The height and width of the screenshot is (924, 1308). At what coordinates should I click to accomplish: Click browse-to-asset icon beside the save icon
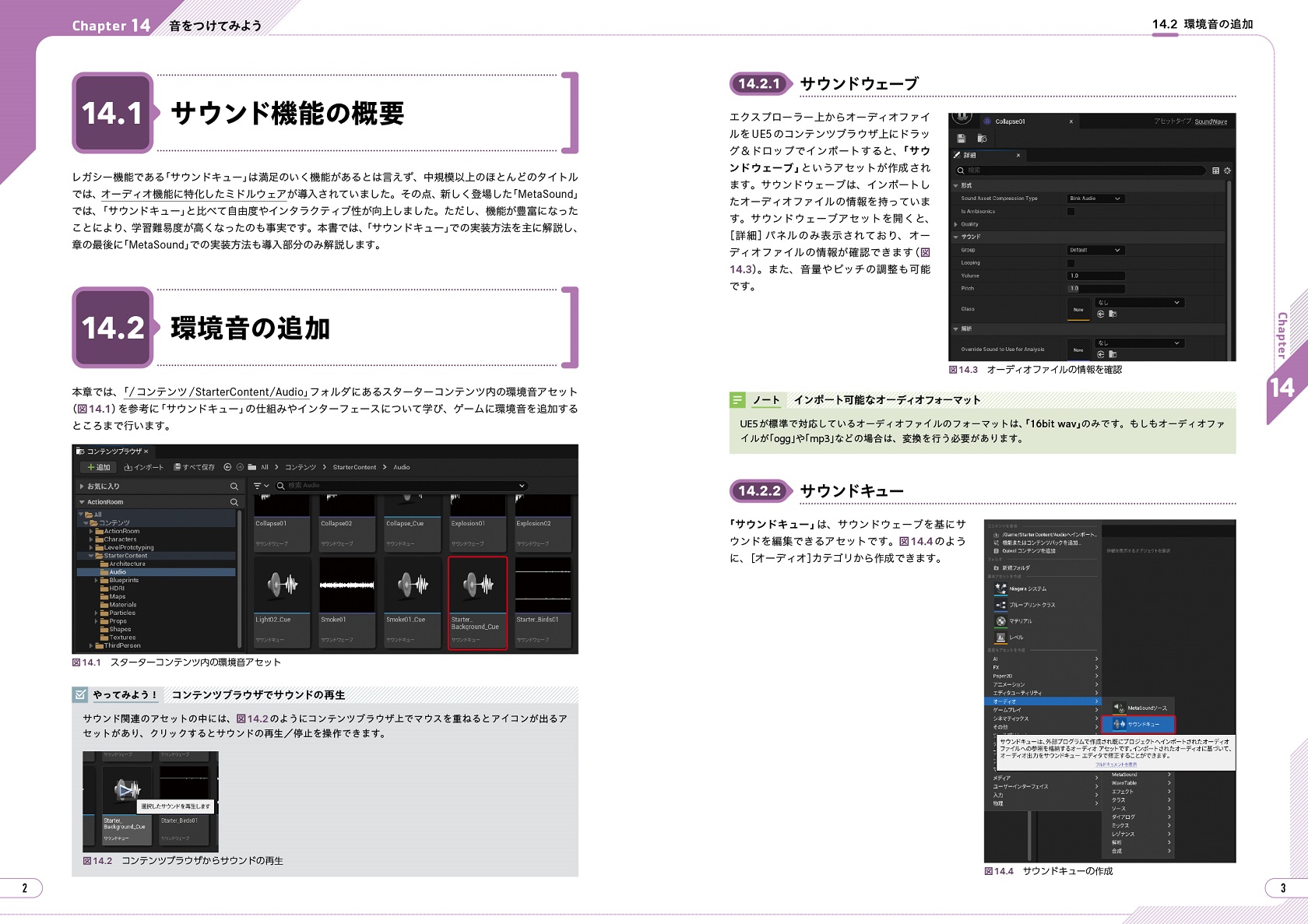(x=982, y=139)
